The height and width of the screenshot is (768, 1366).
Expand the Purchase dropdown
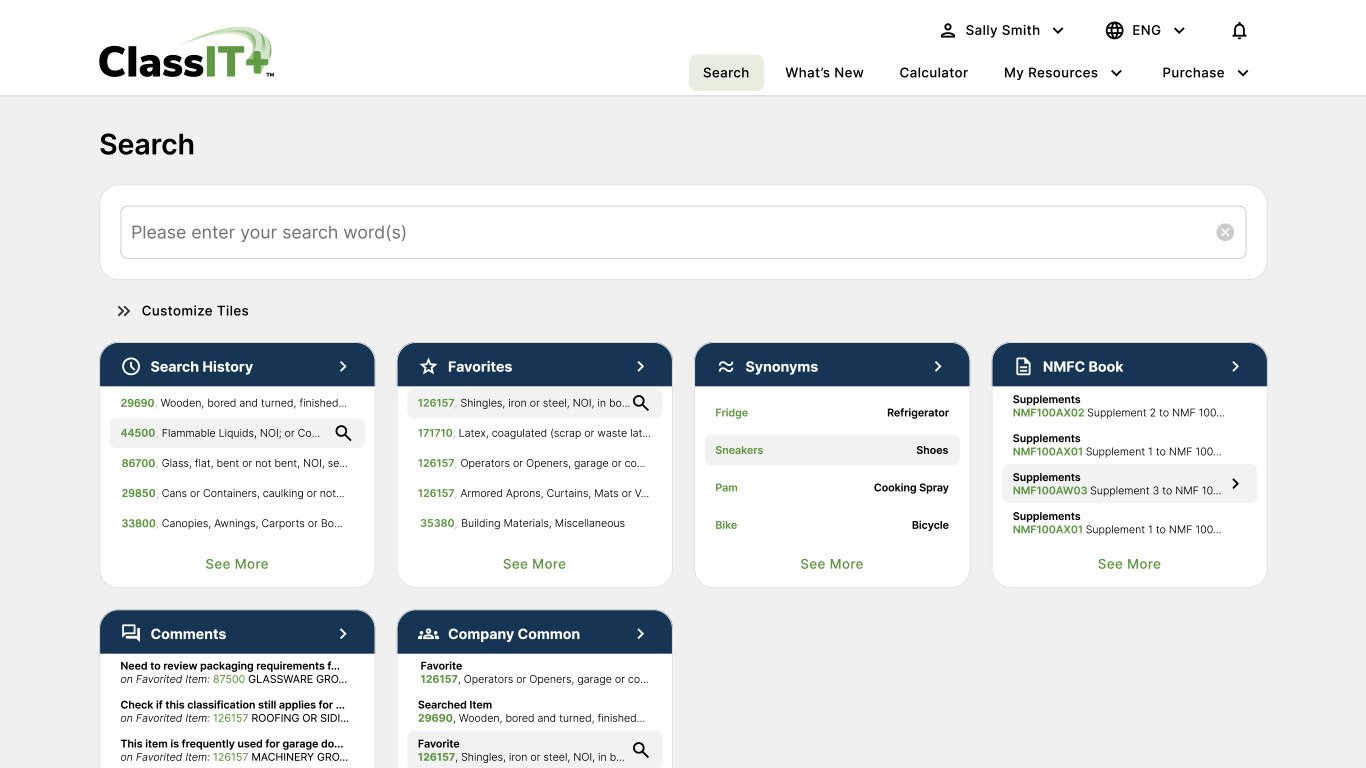pos(1204,72)
